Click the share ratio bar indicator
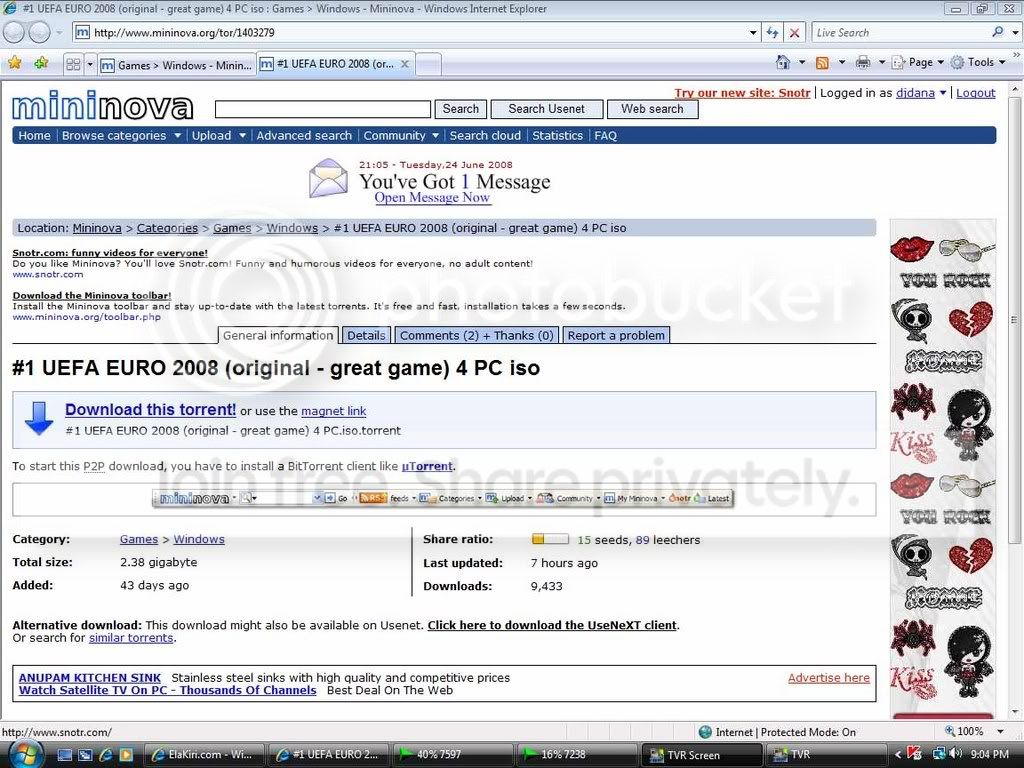The height and width of the screenshot is (768, 1024). (x=551, y=539)
